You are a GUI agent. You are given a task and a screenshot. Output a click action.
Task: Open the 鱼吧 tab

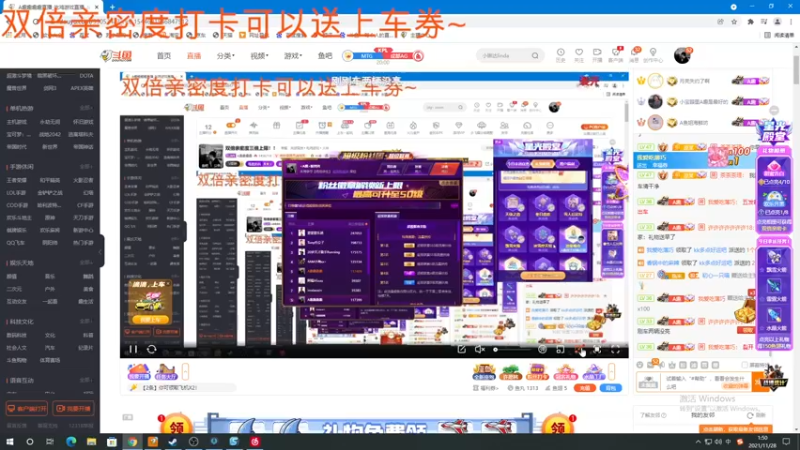coord(325,56)
